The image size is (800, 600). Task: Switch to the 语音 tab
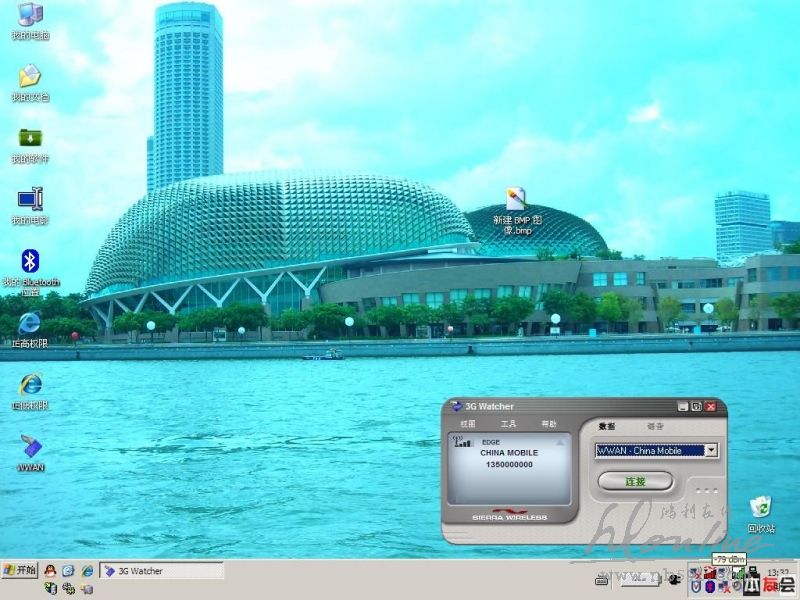(655, 426)
